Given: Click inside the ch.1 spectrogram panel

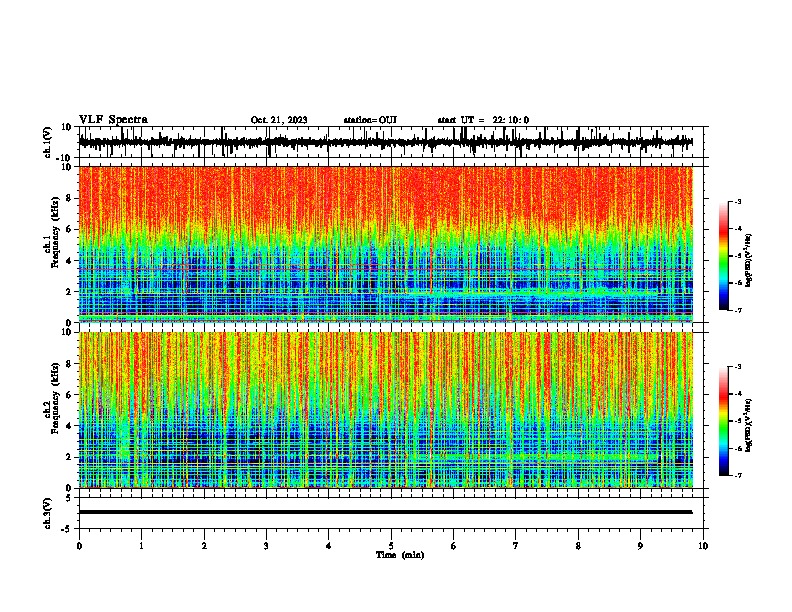Looking at the screenshot, I should pos(385,244).
